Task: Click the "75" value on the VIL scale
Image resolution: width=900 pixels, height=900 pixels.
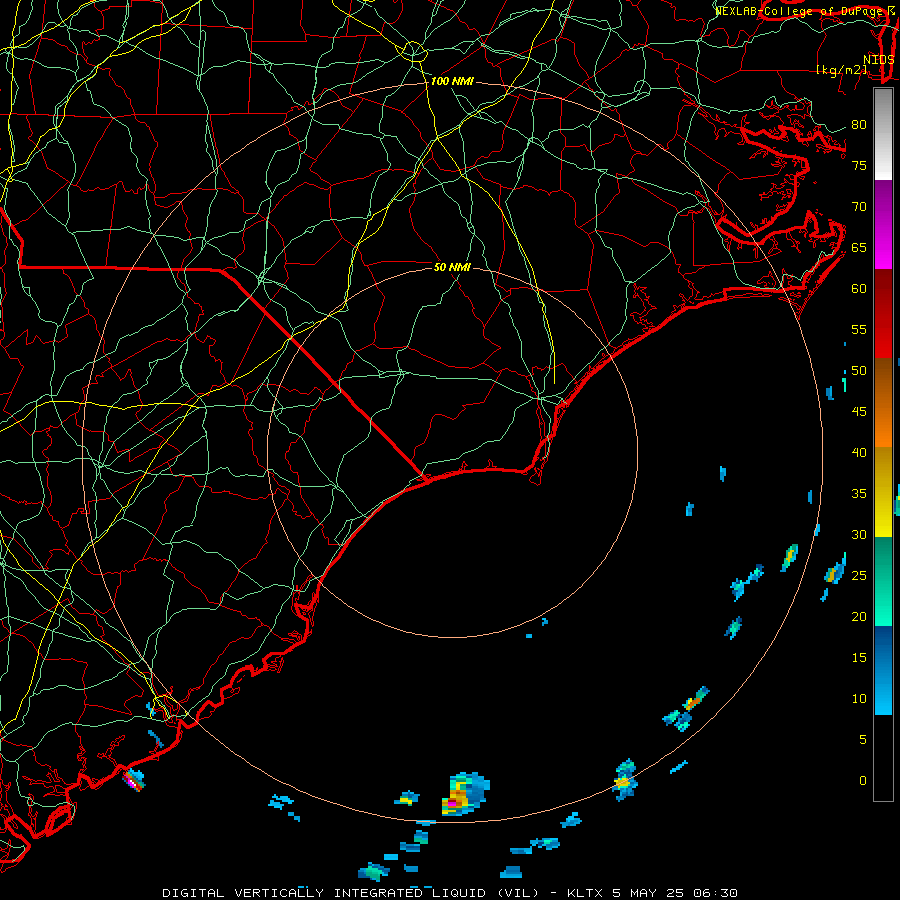Action: tap(859, 165)
